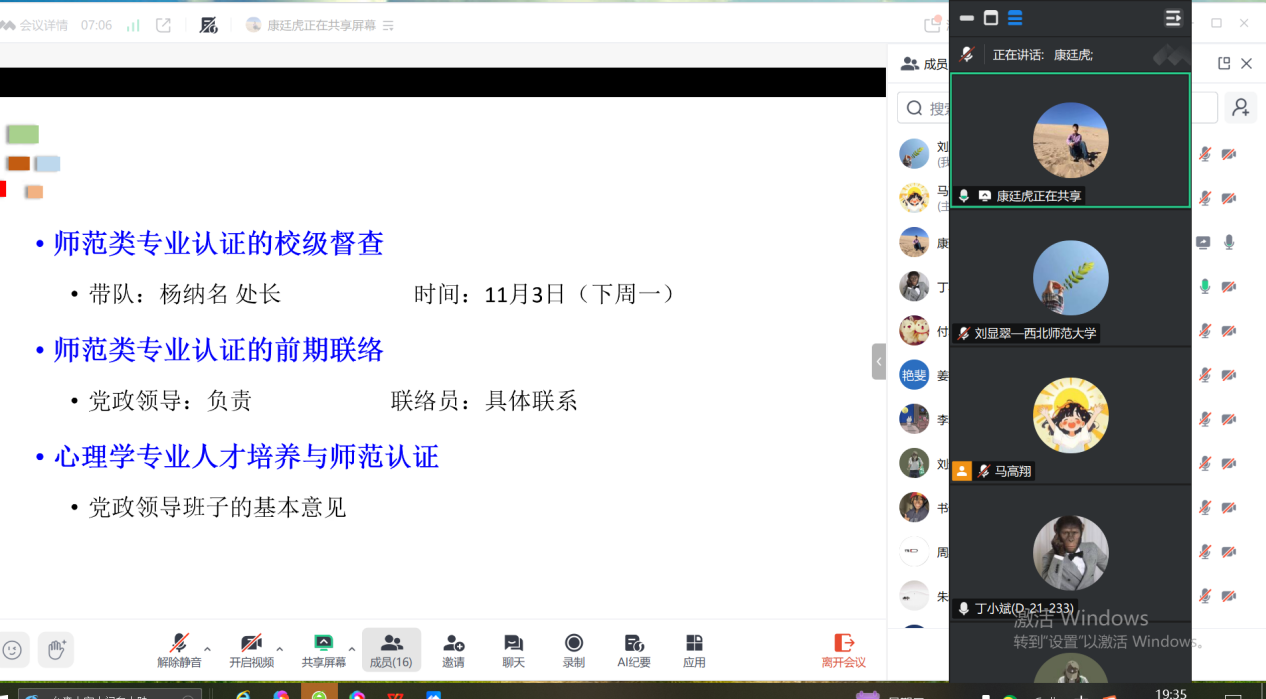The width and height of the screenshot is (1266, 699).
Task: Toggle camera for the second listed member
Action: (x=1229, y=198)
